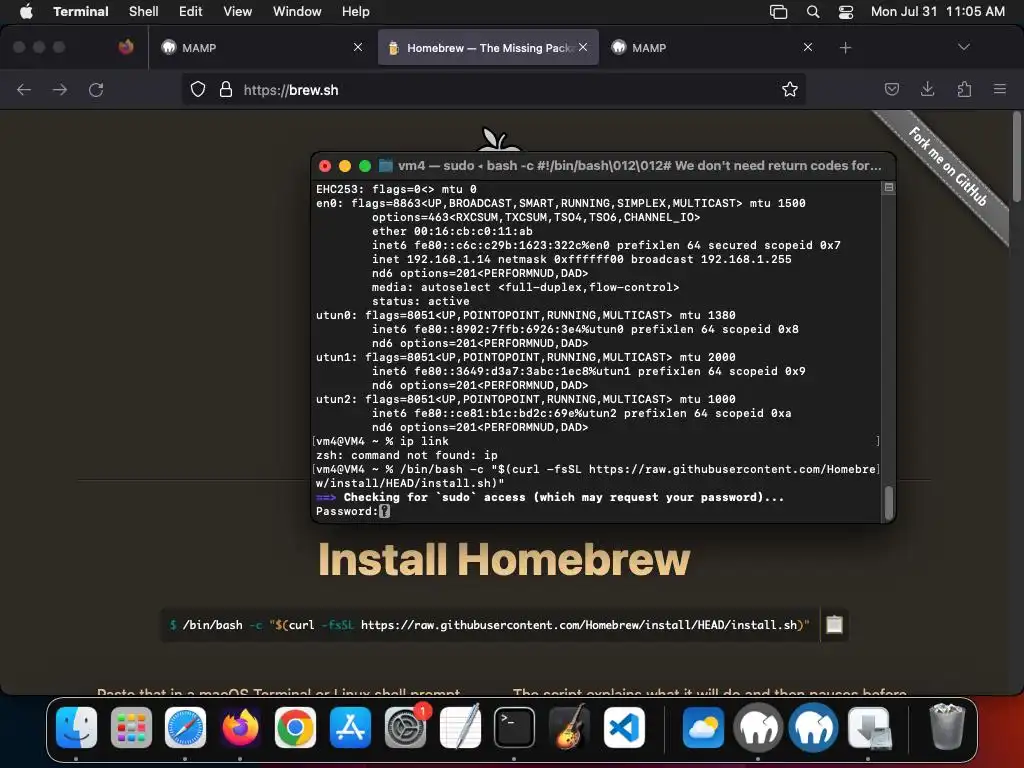Open the Firefox hamburger application menu

pos(999,89)
